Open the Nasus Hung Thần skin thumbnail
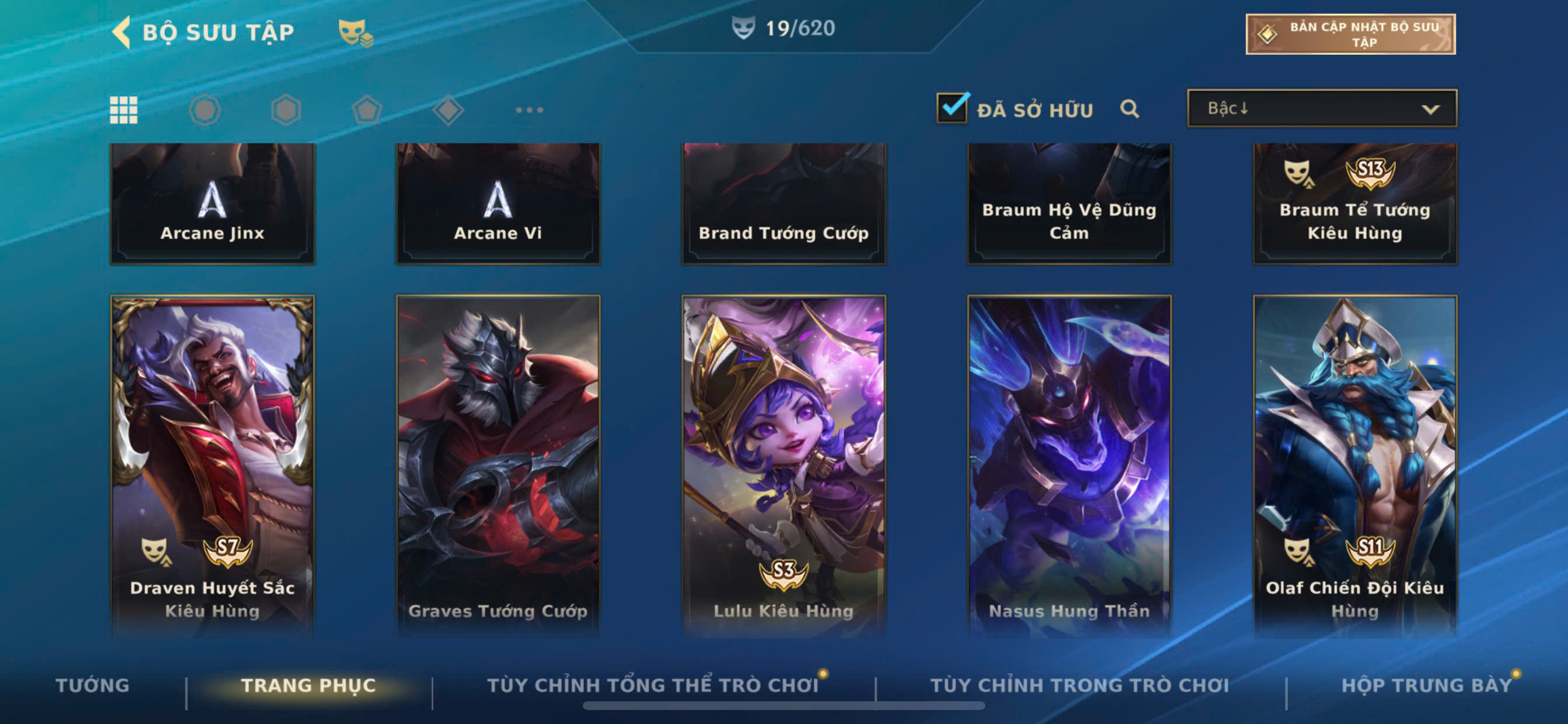The width and height of the screenshot is (1568, 724). (1069, 465)
